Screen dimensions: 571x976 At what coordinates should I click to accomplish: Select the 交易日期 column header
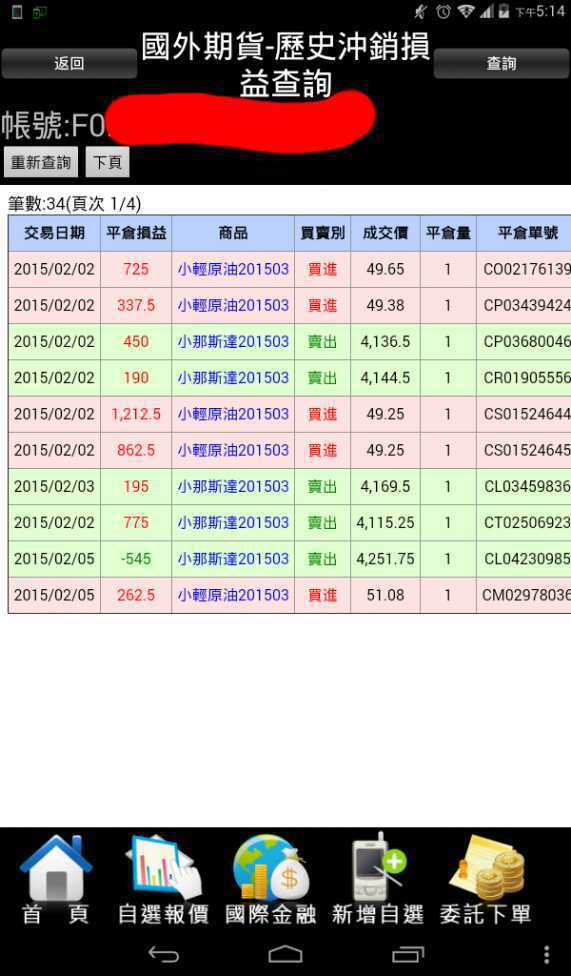(x=54, y=233)
